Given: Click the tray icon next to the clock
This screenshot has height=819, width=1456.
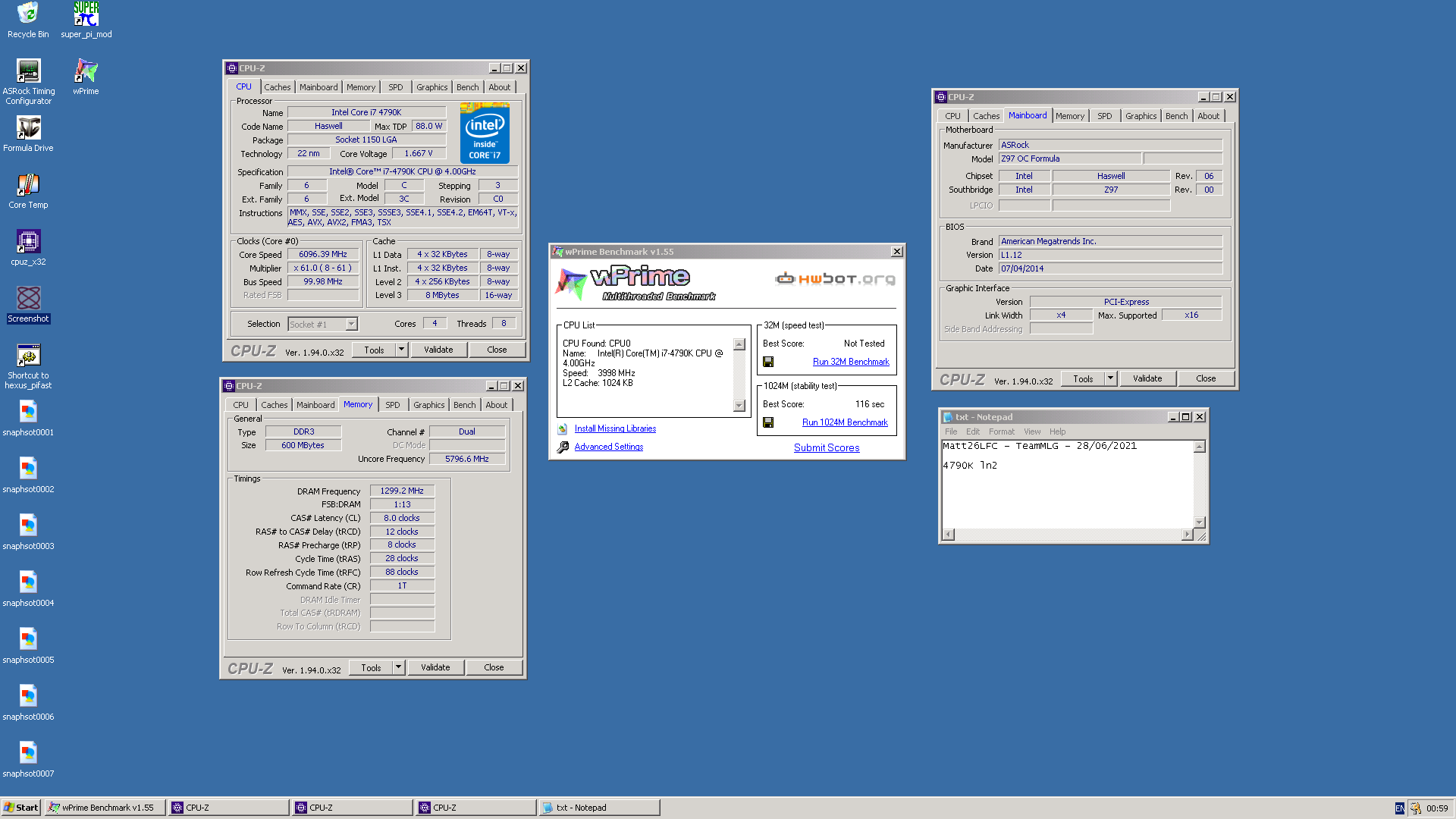Looking at the screenshot, I should pyautogui.click(x=1416, y=808).
